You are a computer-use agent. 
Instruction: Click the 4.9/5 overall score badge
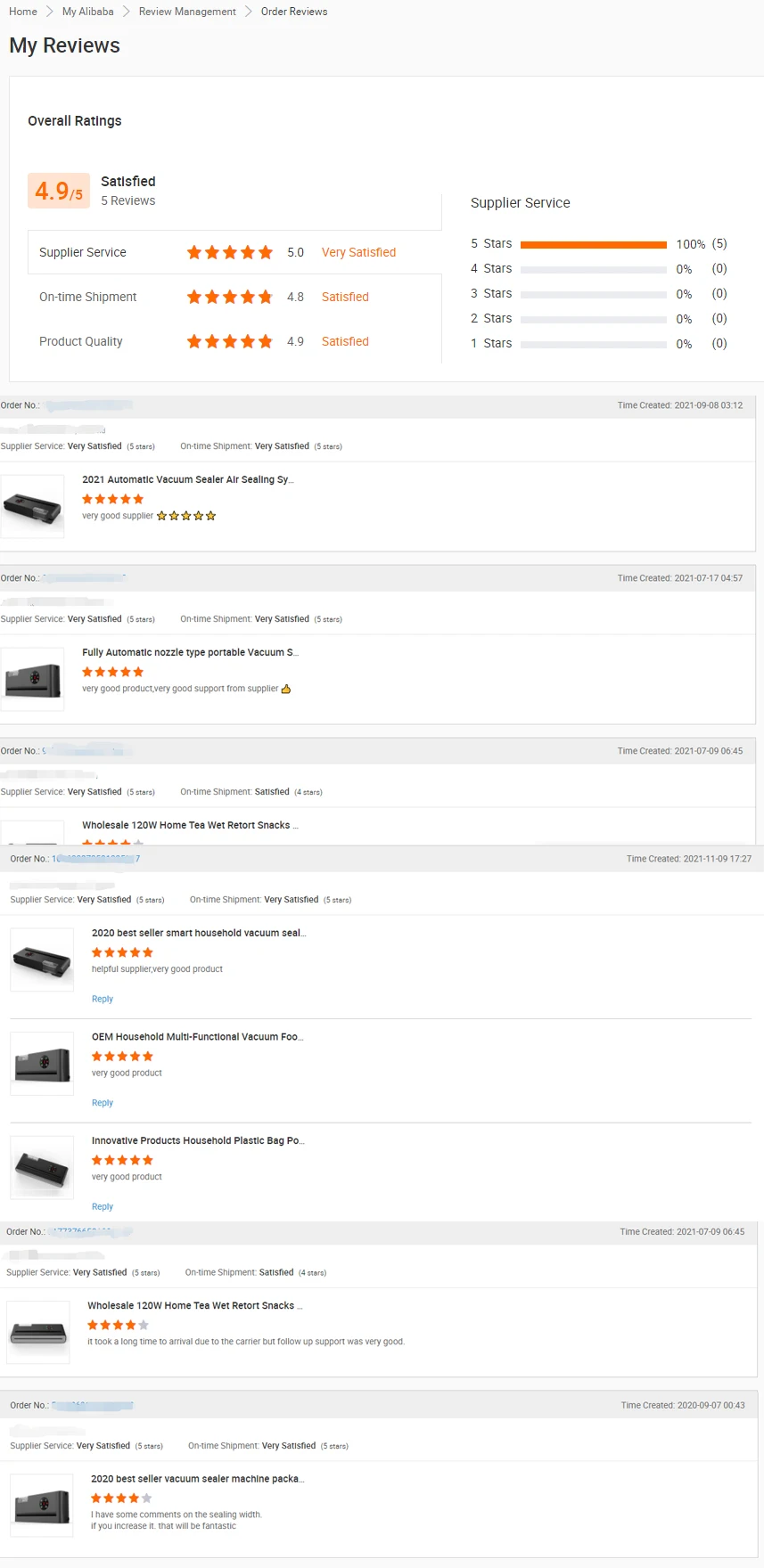59,191
